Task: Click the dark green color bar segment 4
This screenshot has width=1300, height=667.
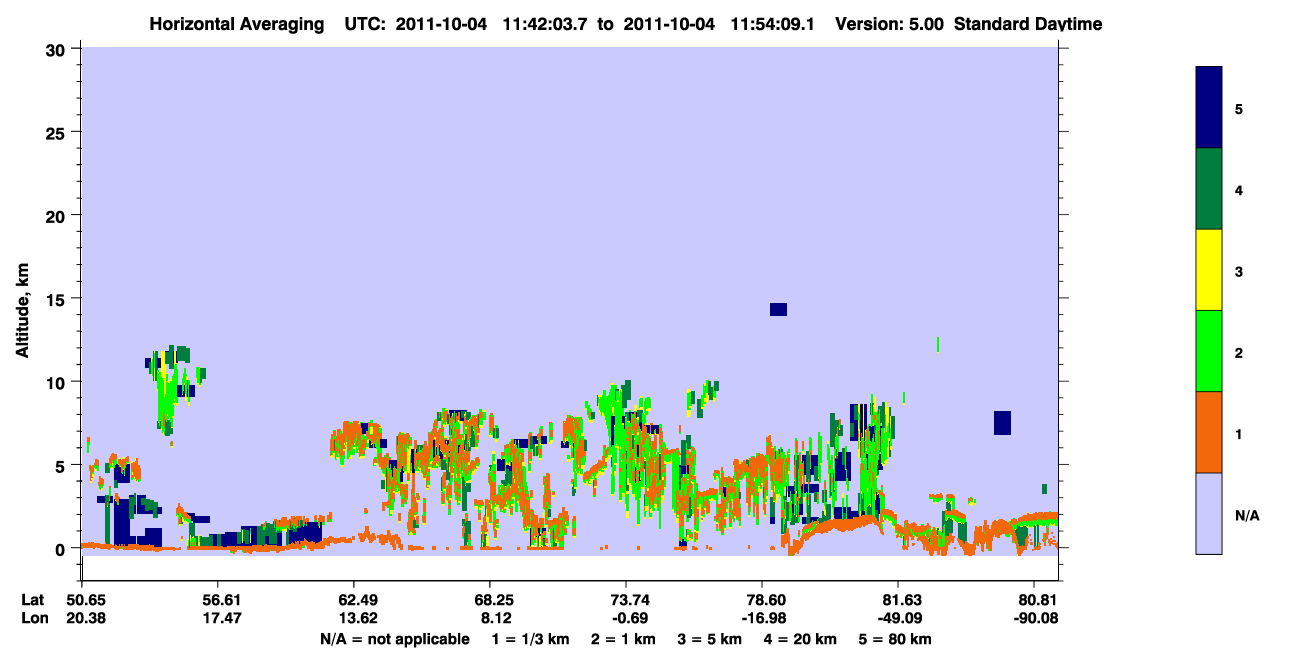Action: click(1209, 189)
